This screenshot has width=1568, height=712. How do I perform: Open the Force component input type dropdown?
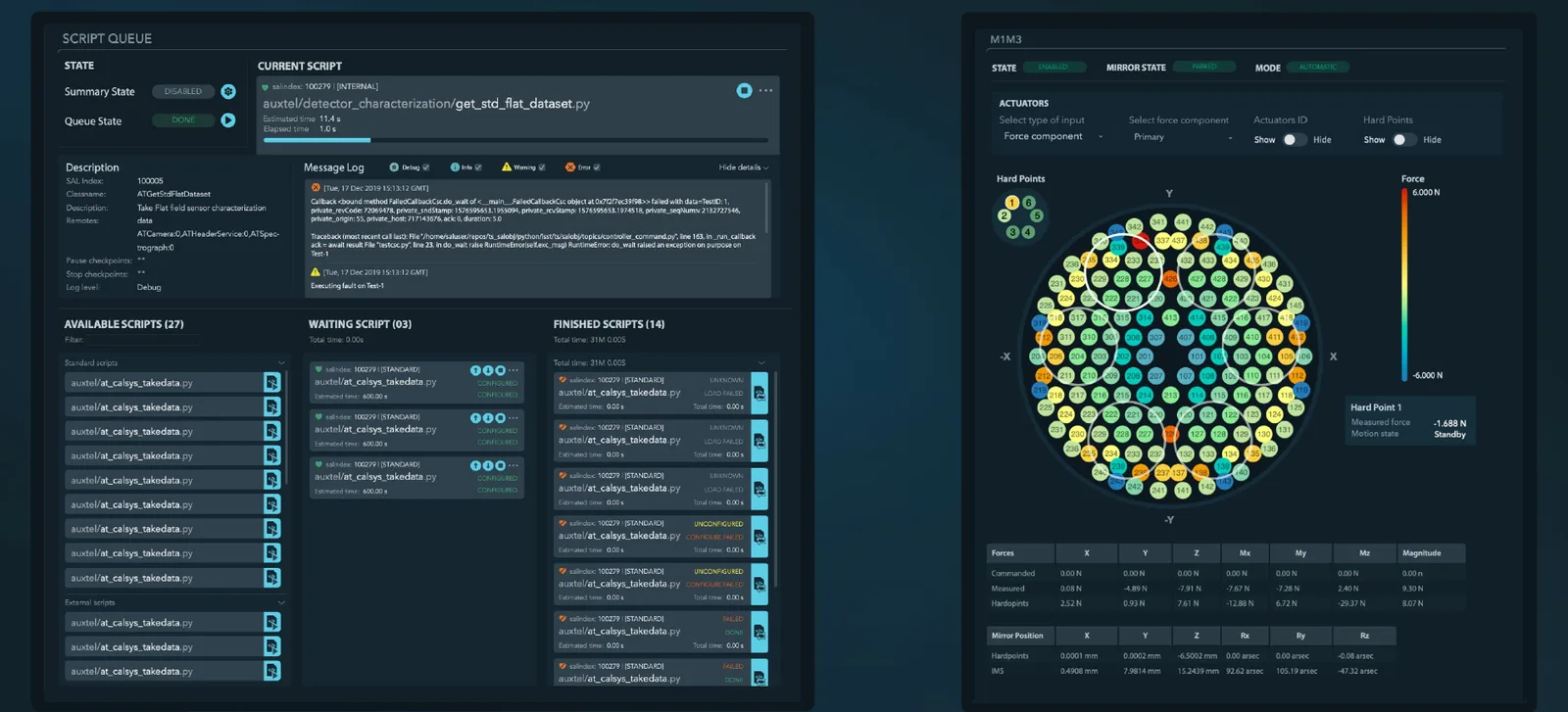1053,137
